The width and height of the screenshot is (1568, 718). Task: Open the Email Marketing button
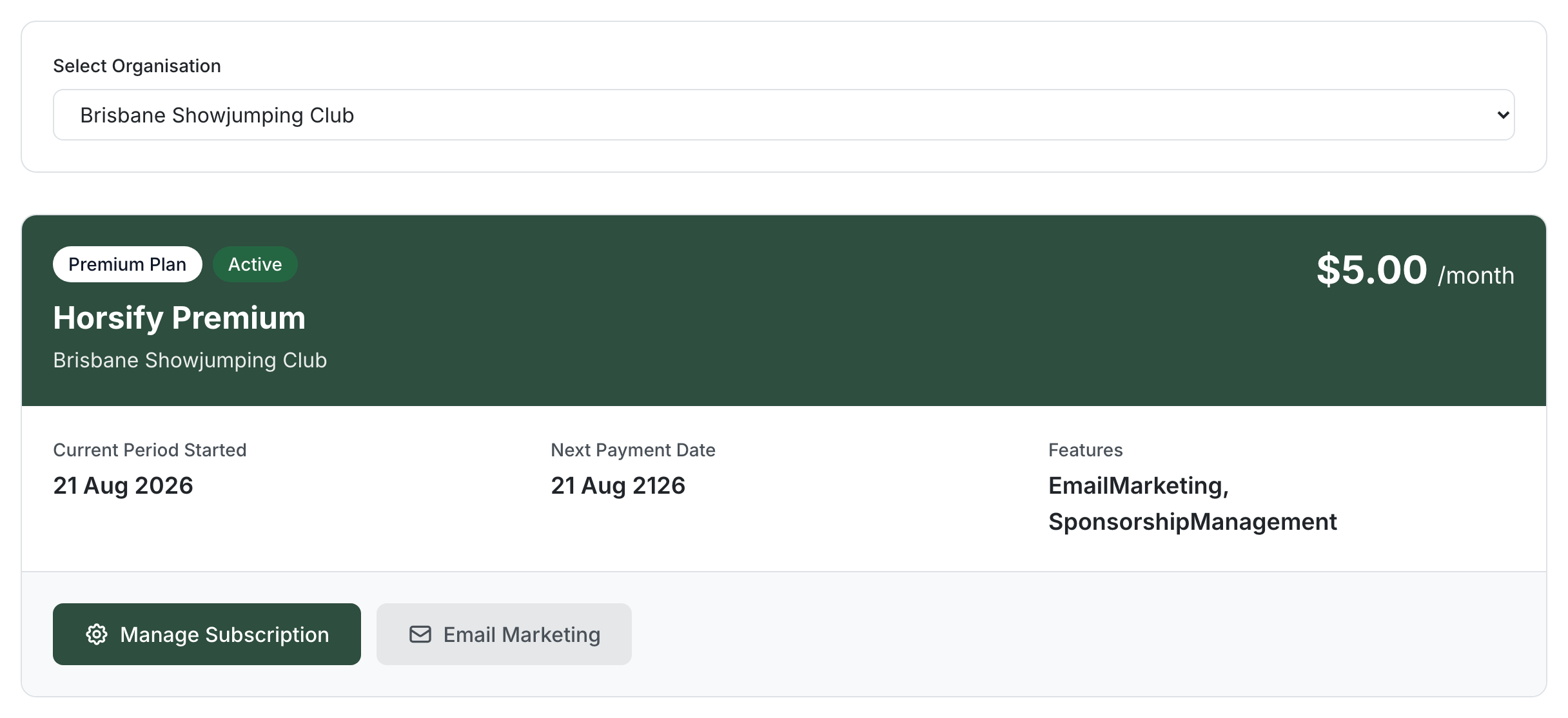point(504,634)
